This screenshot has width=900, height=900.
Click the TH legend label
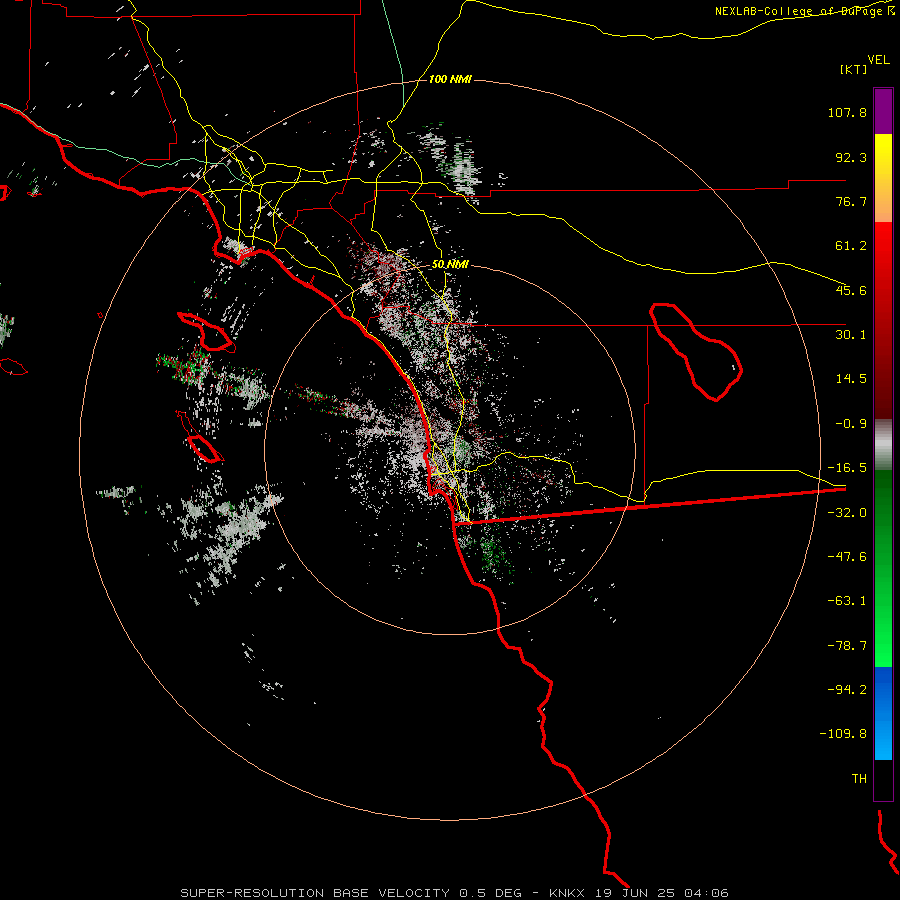pos(859,779)
